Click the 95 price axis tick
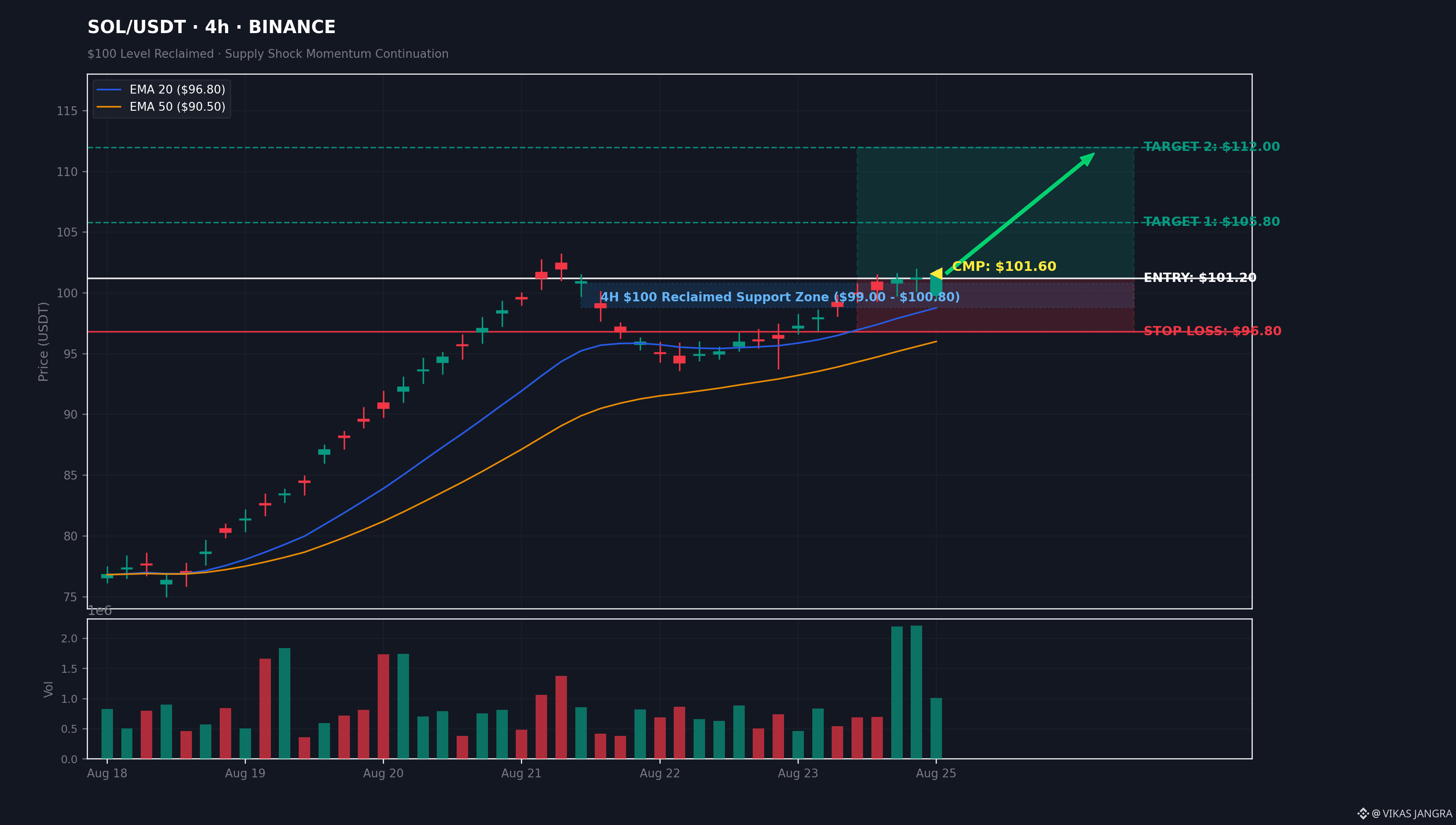 click(70, 353)
